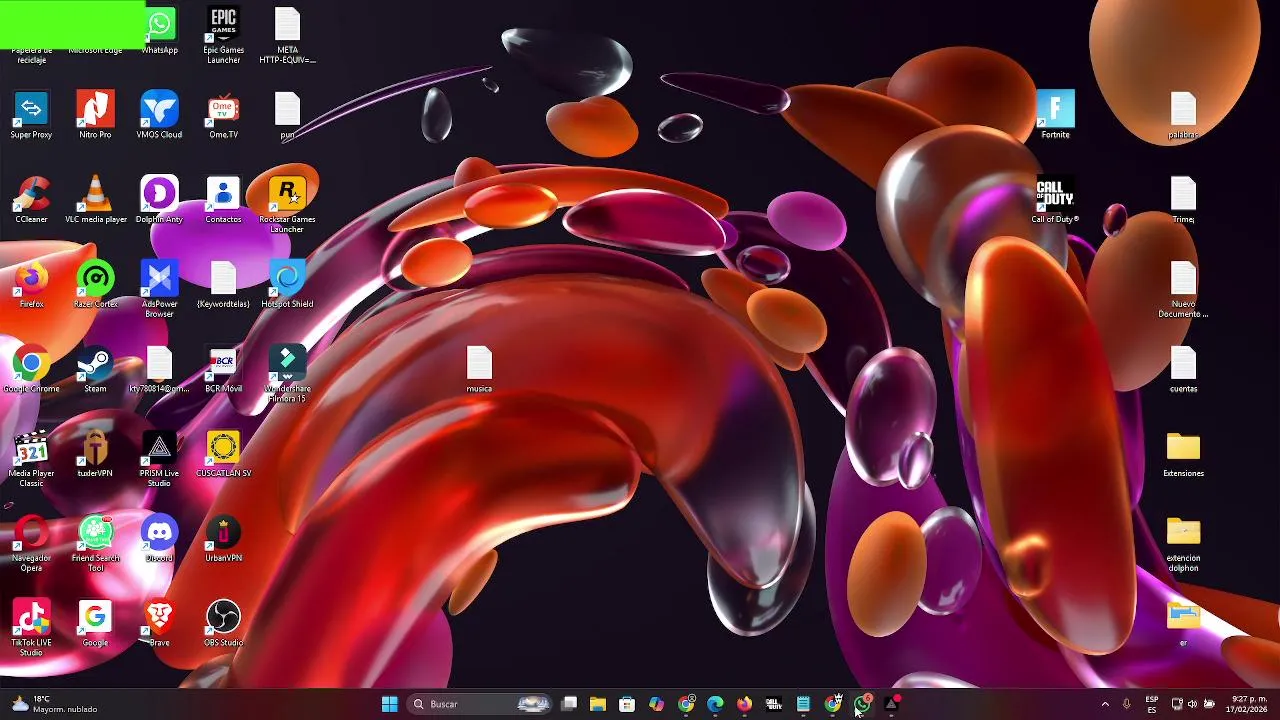The width and height of the screenshot is (1280, 720).
Task: Select the Hotspot Shield icon
Action: point(287,285)
